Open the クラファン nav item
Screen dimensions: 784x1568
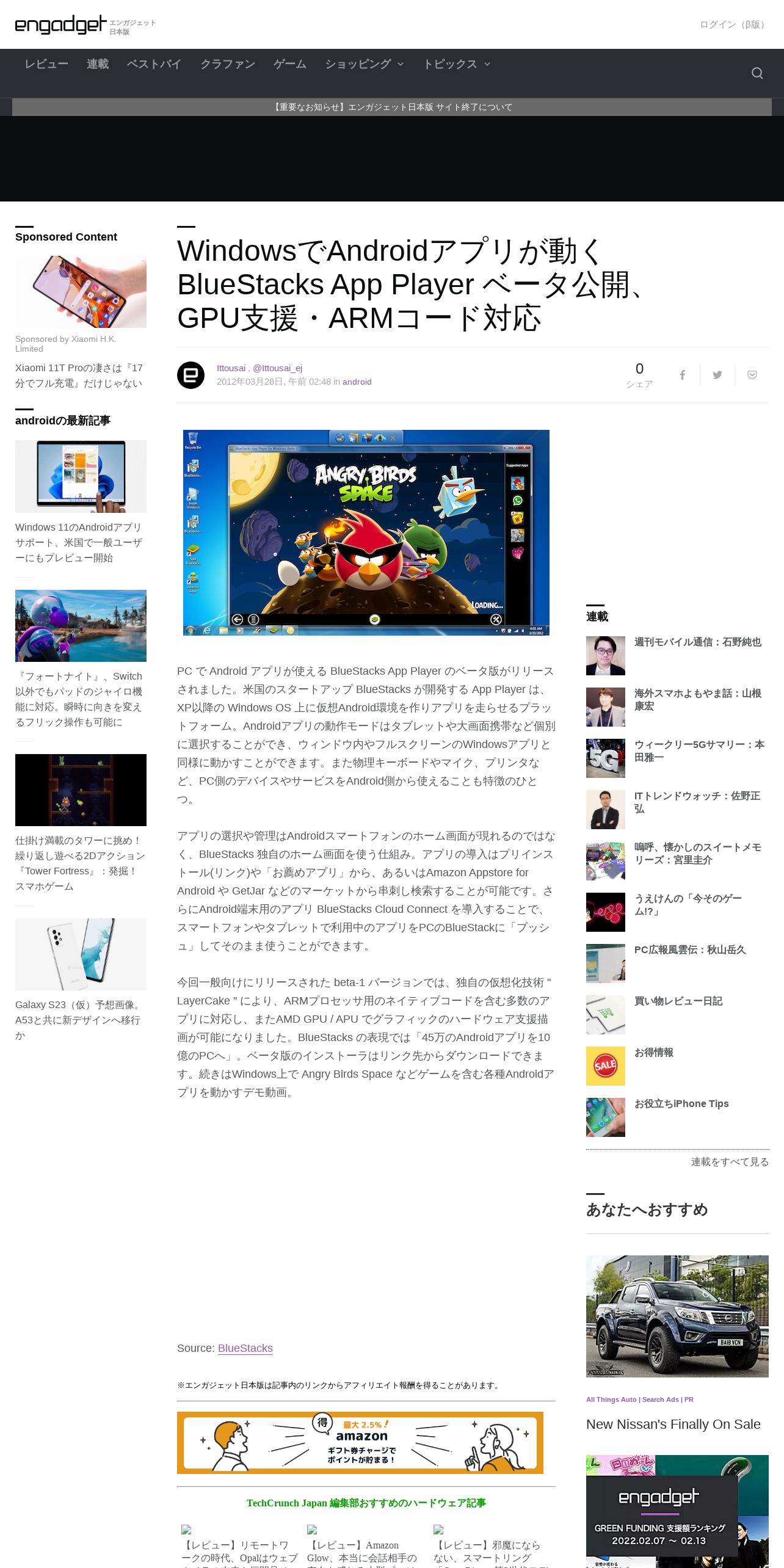228,64
